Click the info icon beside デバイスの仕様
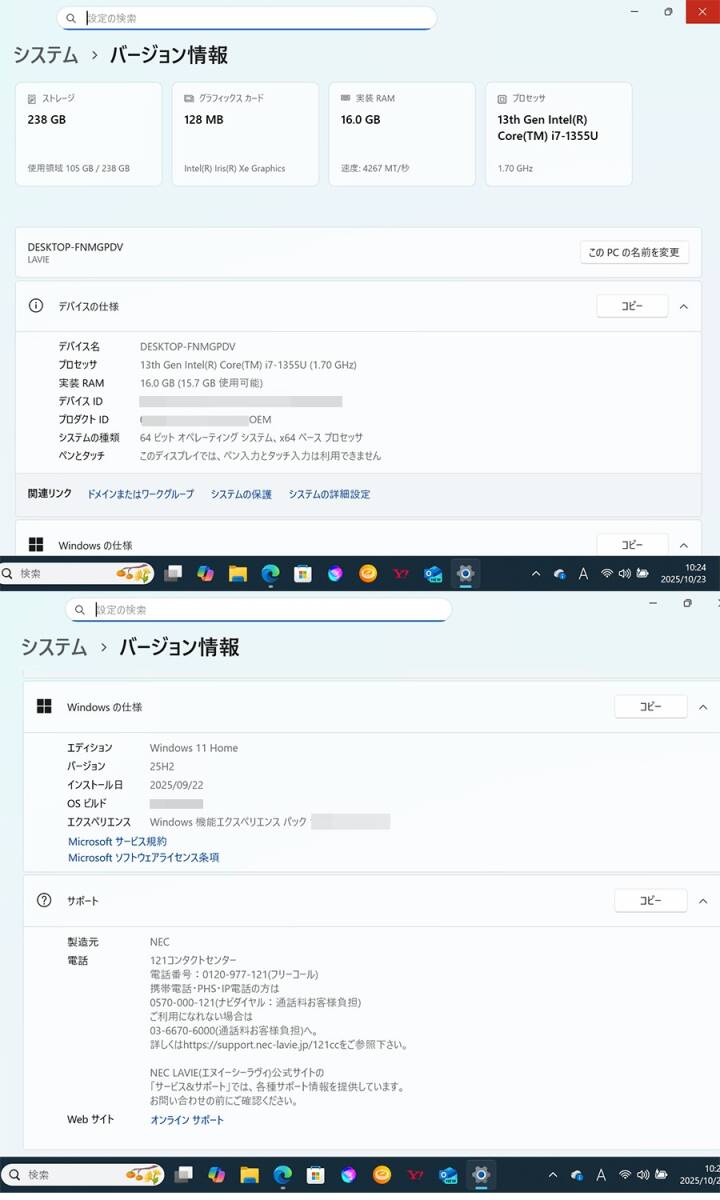Image resolution: width=720 pixels, height=1200 pixels. point(36,306)
